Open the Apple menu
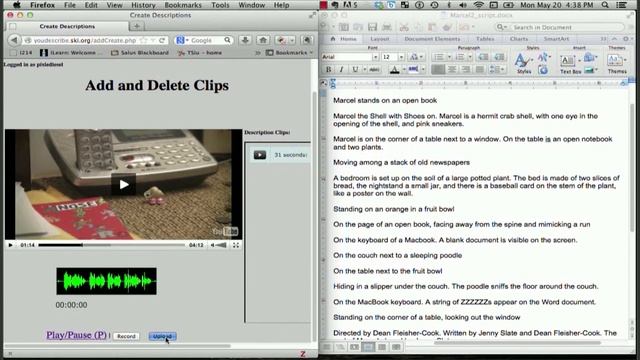Viewport: 640px width, 360px height. coord(17,5)
